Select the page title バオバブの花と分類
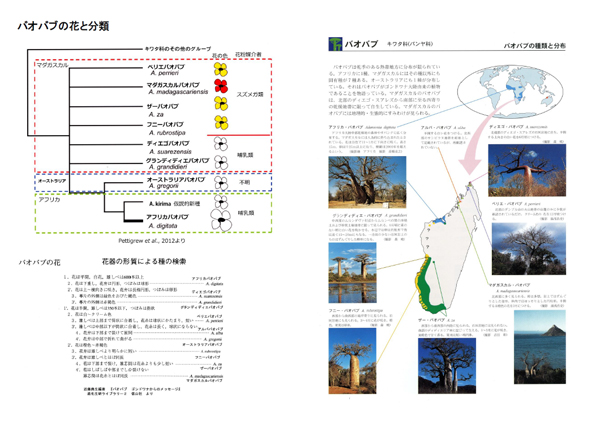The width and height of the screenshot is (600, 430). (63, 26)
